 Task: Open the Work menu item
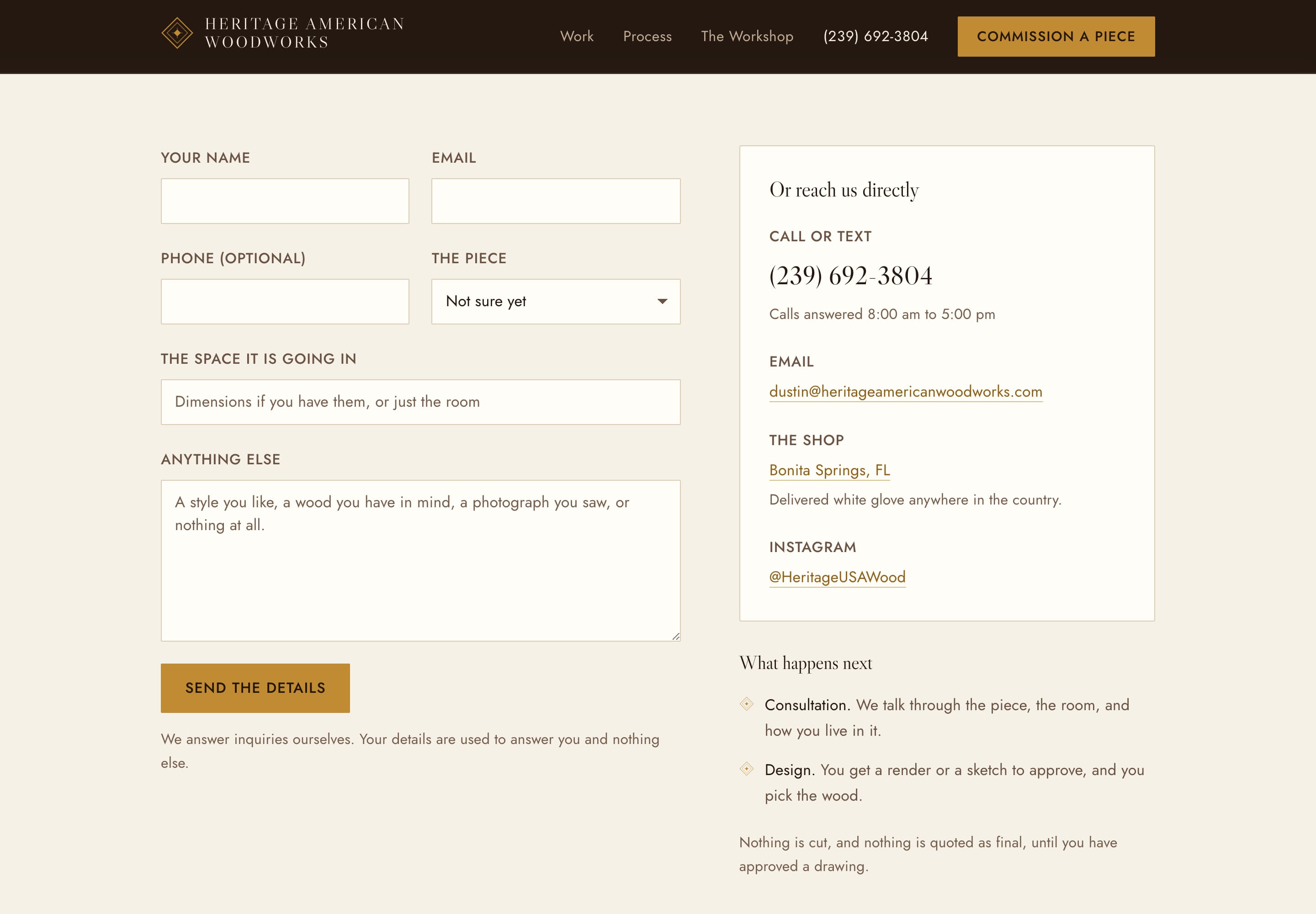577,36
